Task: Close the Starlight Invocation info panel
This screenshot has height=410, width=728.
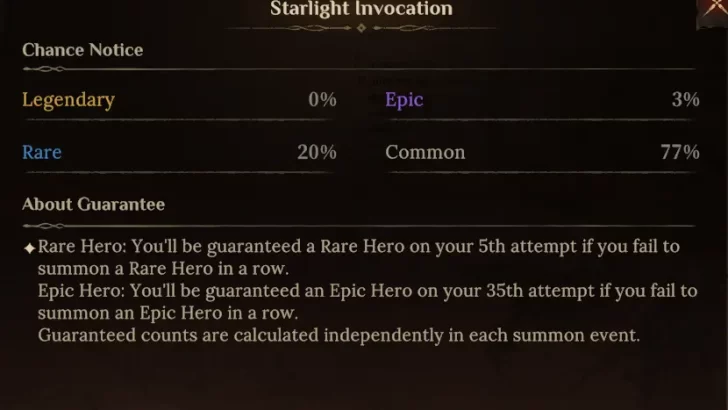Action: pos(716,8)
